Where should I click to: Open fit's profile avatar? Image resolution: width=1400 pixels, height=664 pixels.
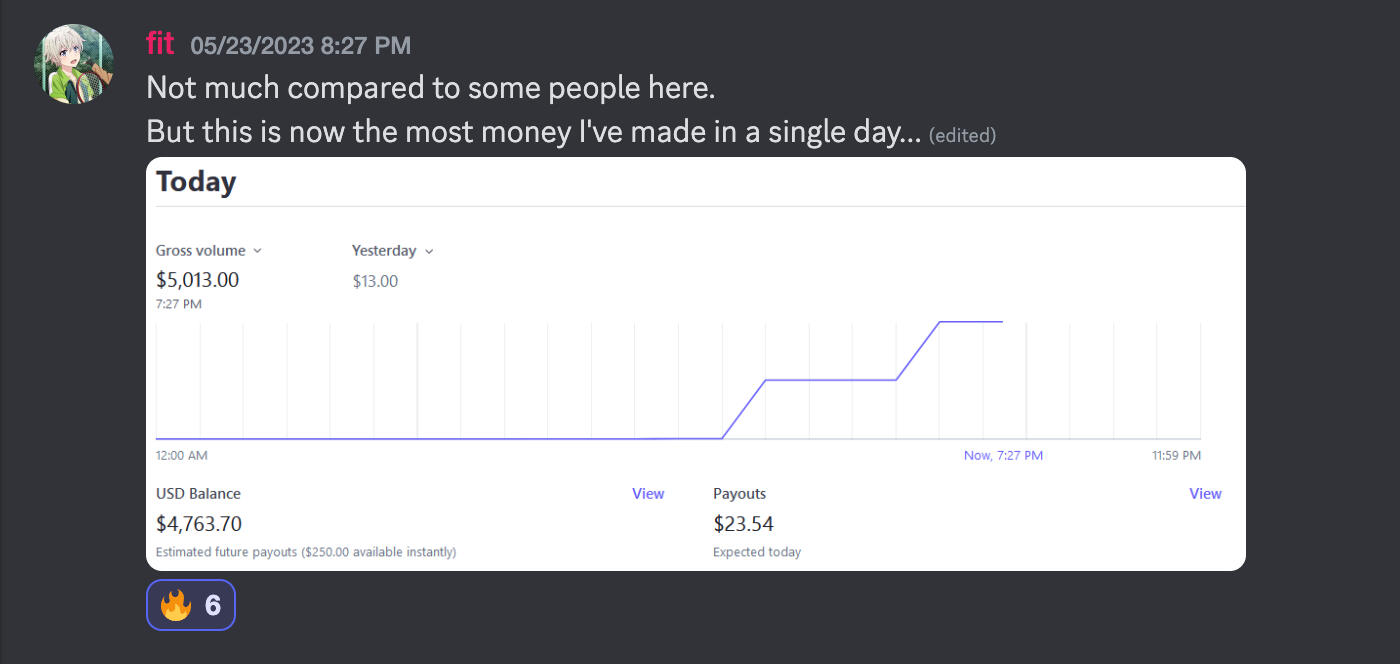click(x=75, y=64)
